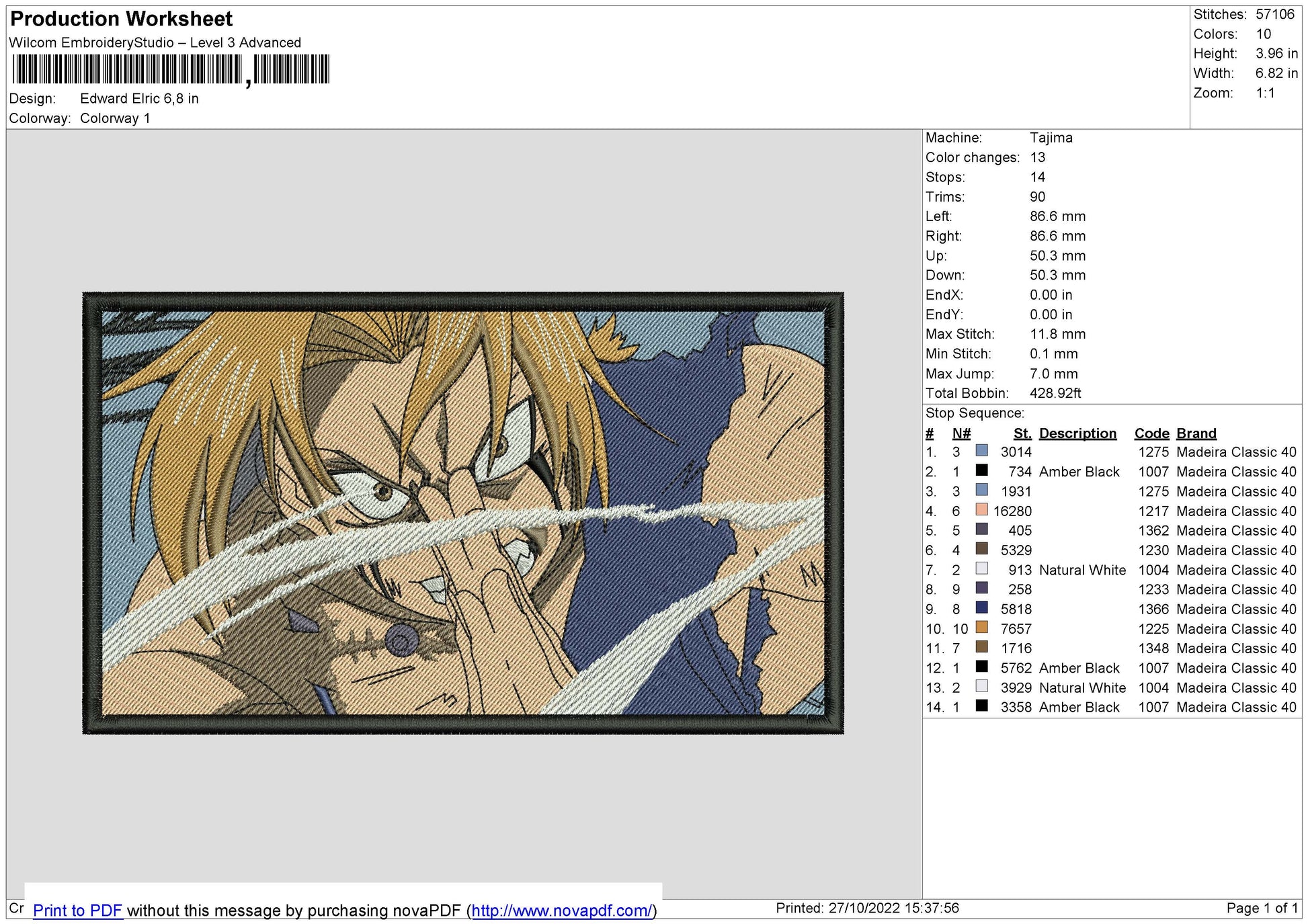
Task: Click 'Wilcom EmbroideryStudio – Level 3 Advanced' text
Action: 155,42
